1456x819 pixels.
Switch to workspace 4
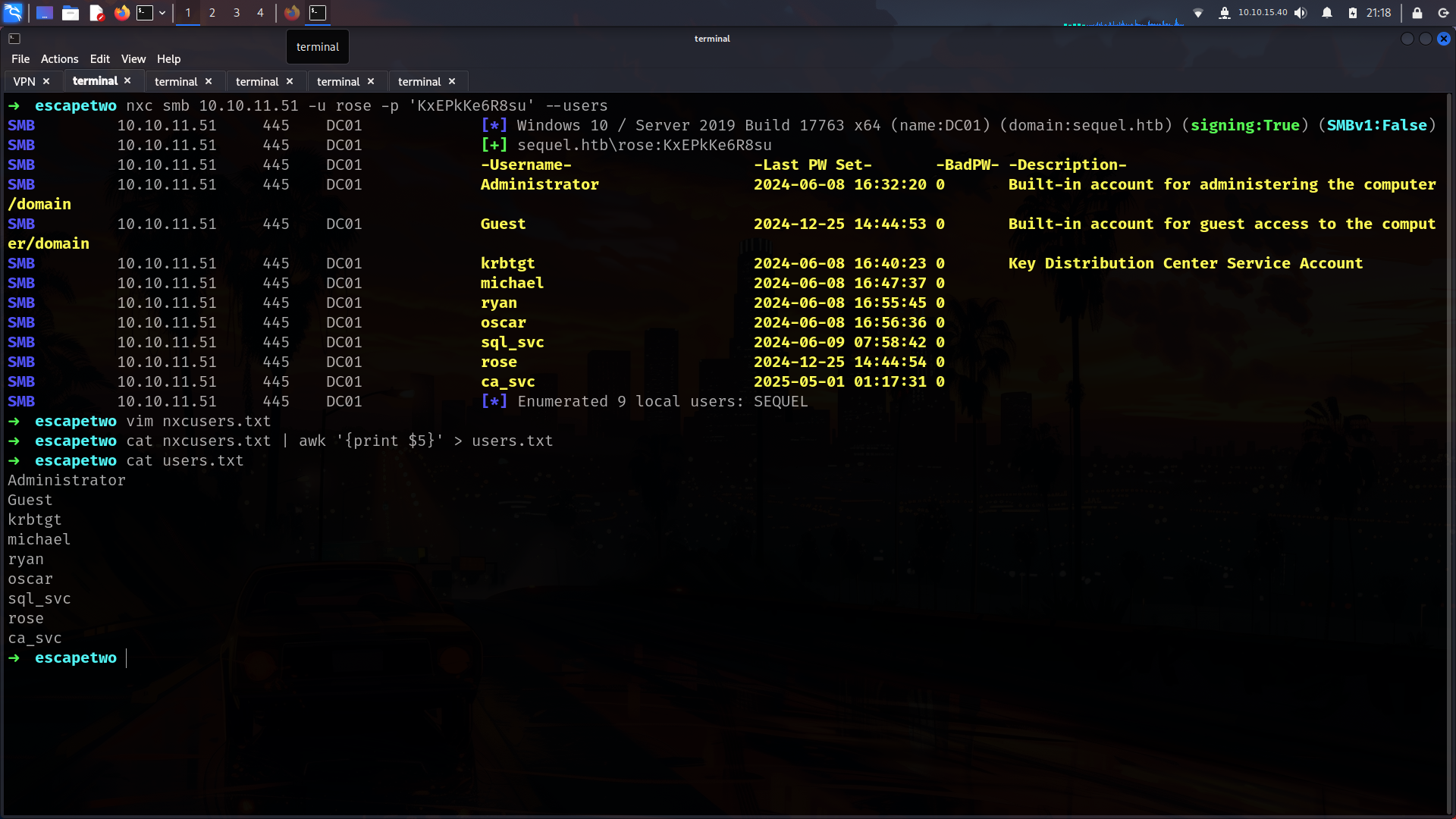[x=260, y=12]
